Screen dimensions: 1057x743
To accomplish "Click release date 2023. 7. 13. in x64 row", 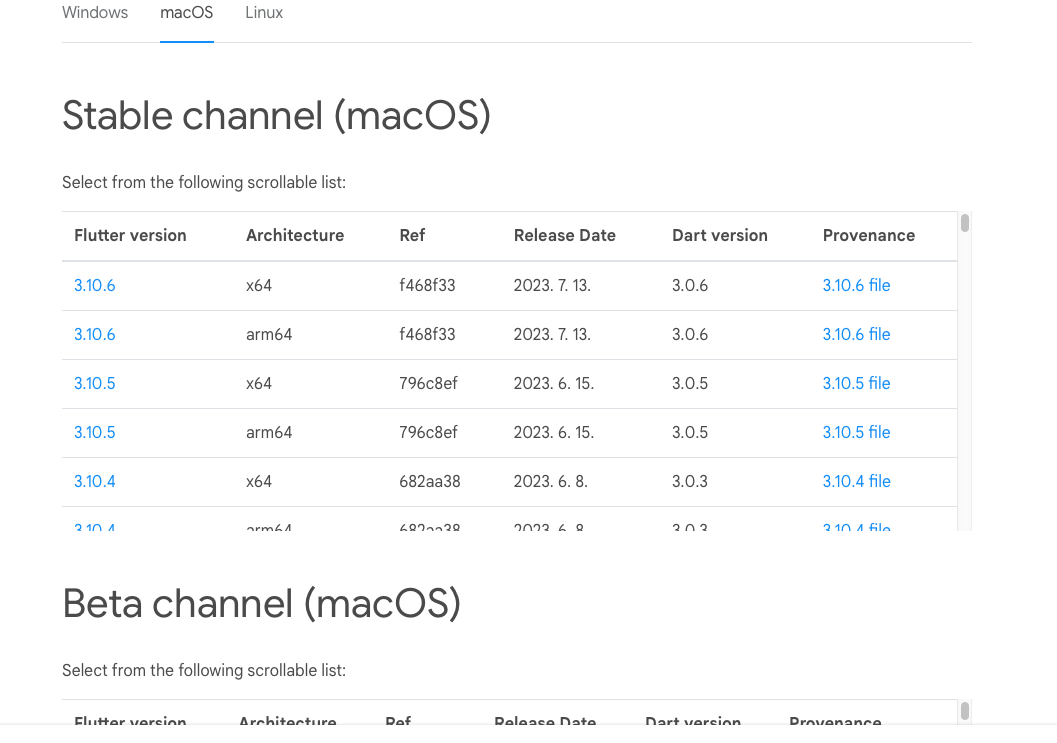I will click(x=552, y=286).
